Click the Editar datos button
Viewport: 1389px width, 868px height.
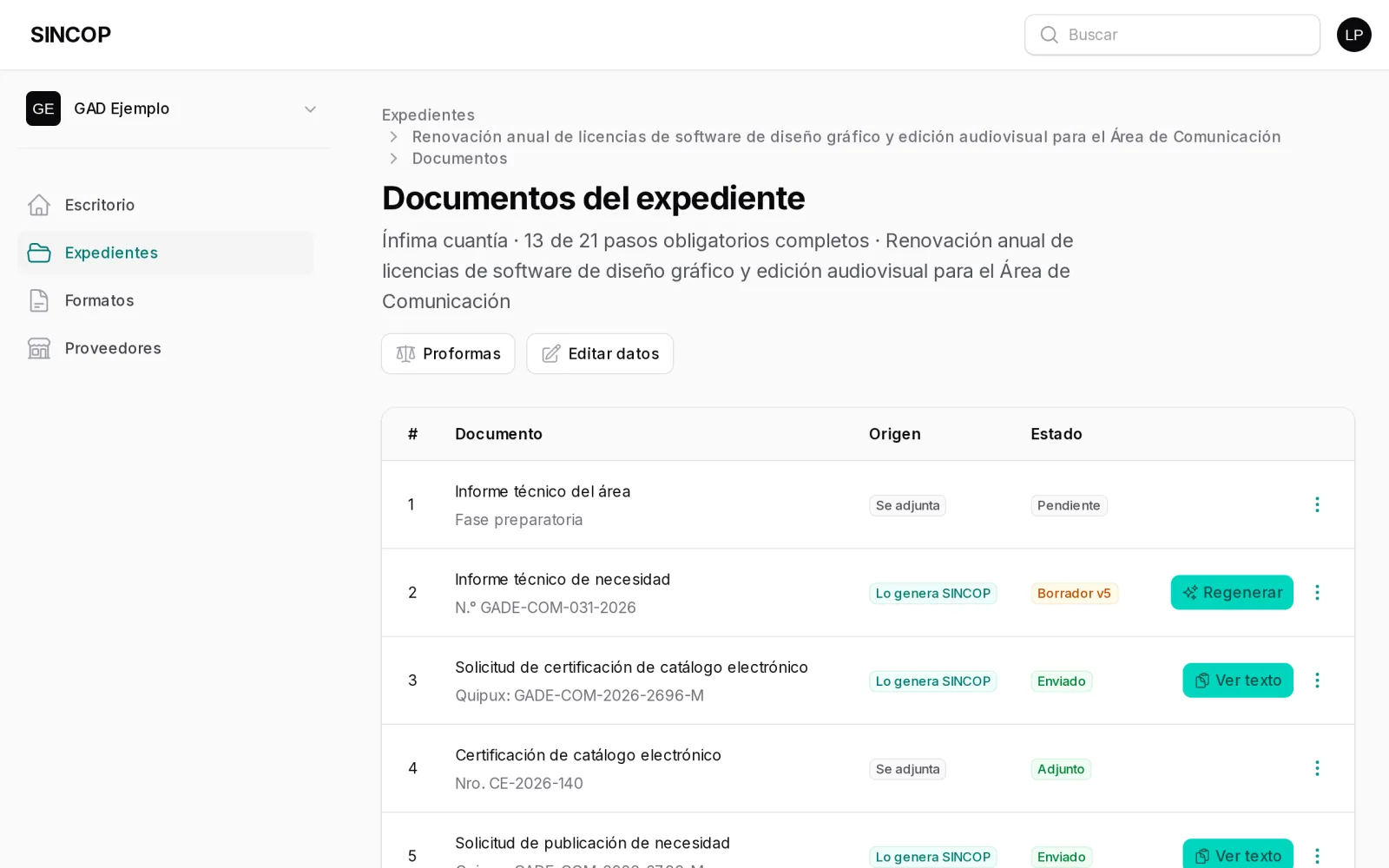click(x=600, y=354)
